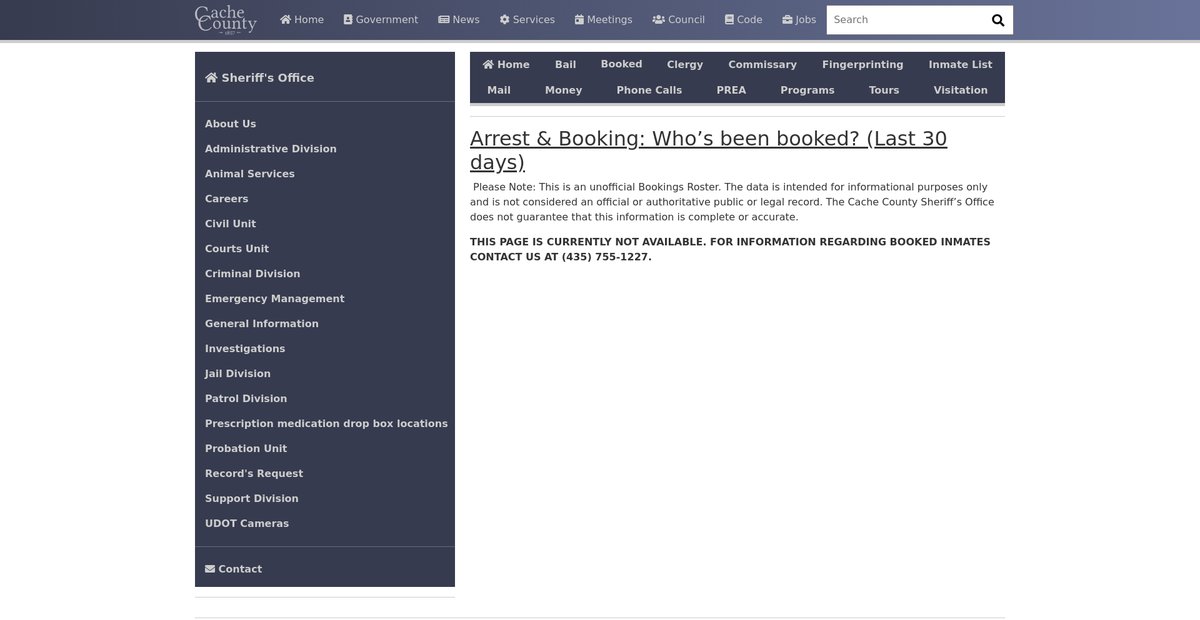This screenshot has height=620, width=1200.
Task: Open the Government menu in top navigation
Action: pos(381,20)
